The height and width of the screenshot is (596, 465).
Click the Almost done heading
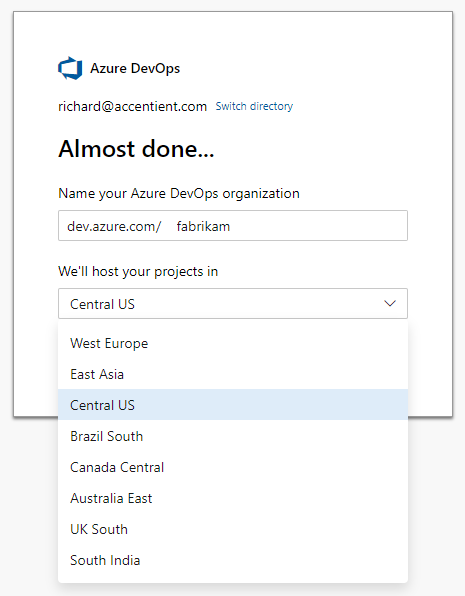(x=136, y=149)
